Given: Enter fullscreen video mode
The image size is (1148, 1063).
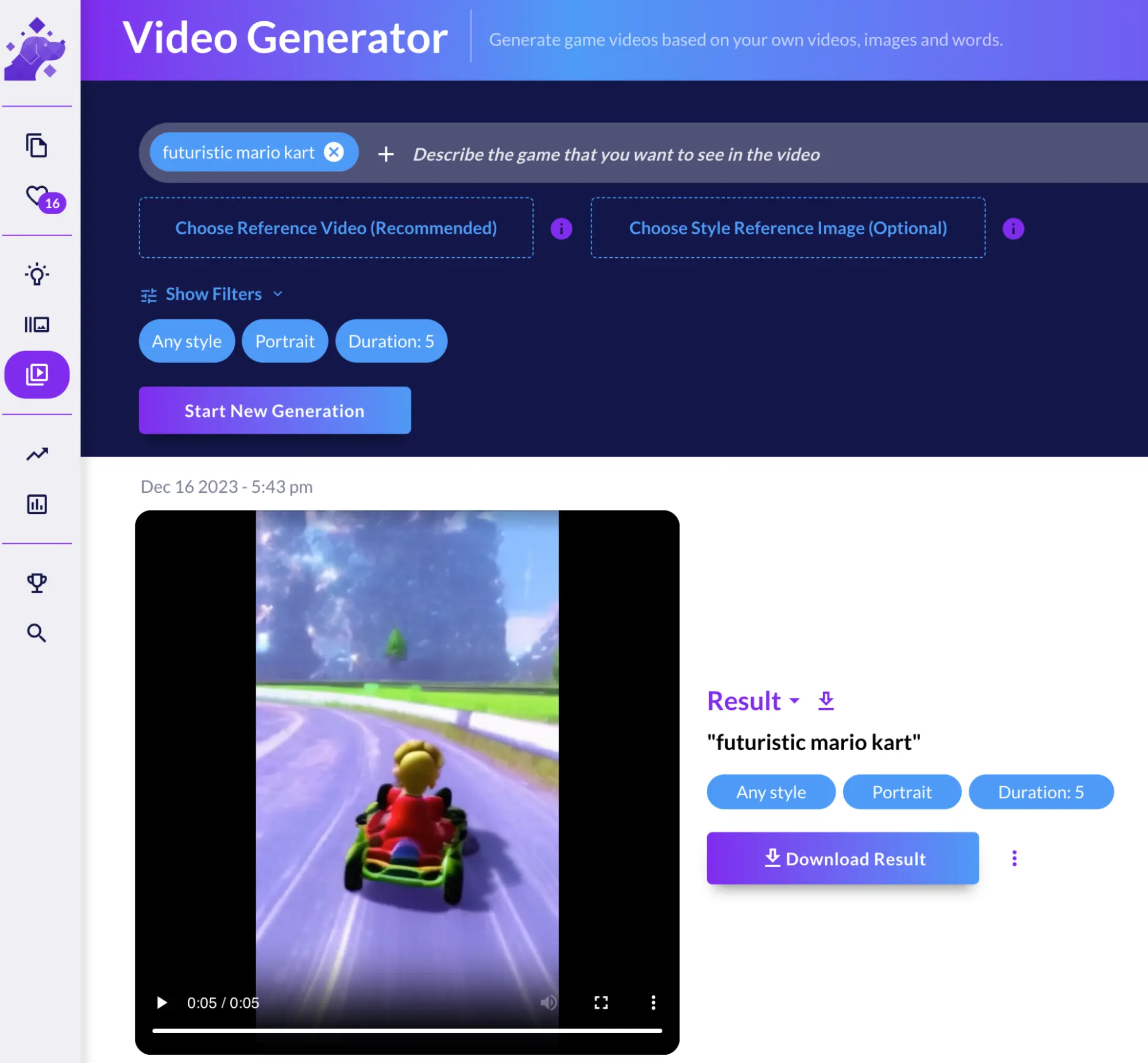Looking at the screenshot, I should [601, 1003].
